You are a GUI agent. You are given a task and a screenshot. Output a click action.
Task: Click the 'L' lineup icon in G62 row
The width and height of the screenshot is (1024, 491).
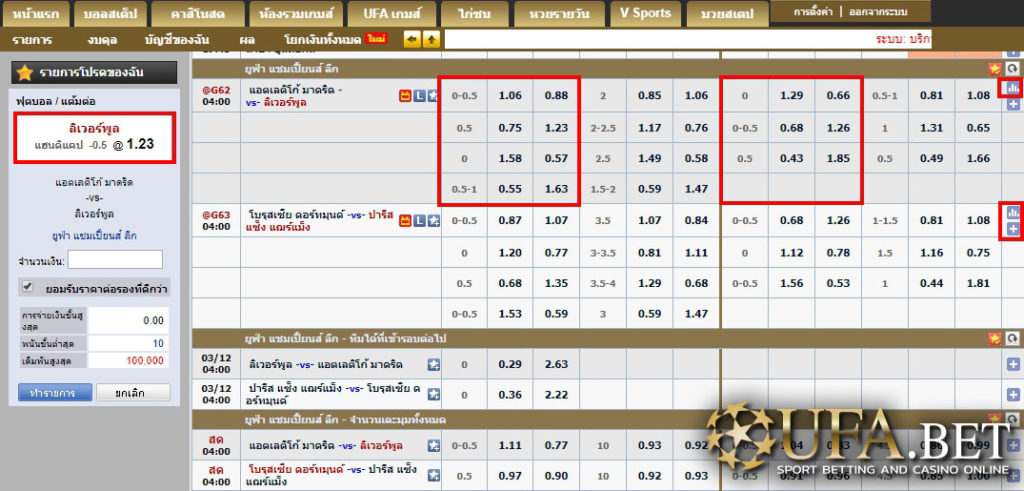coord(420,96)
